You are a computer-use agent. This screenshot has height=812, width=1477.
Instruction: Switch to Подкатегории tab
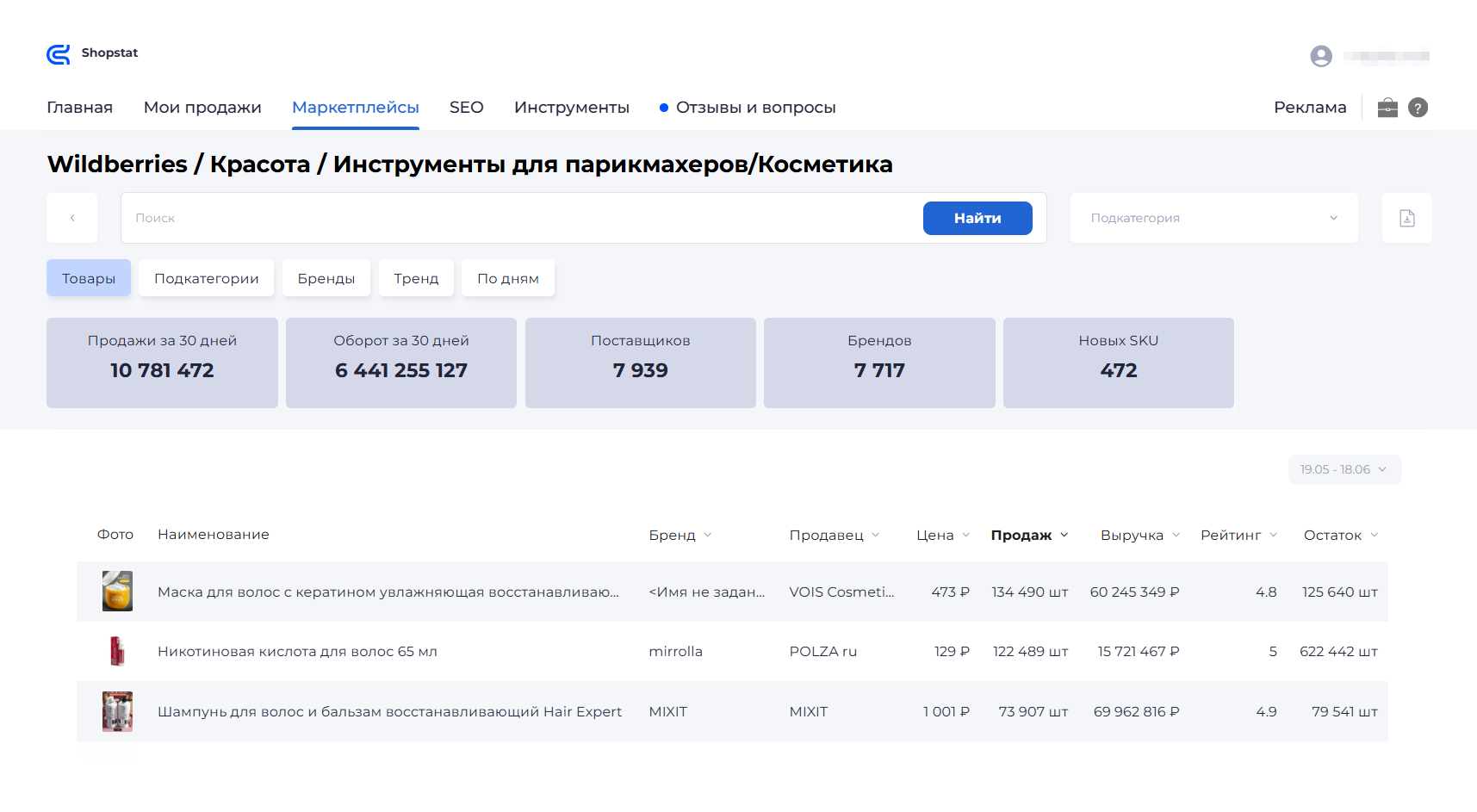pos(207,278)
